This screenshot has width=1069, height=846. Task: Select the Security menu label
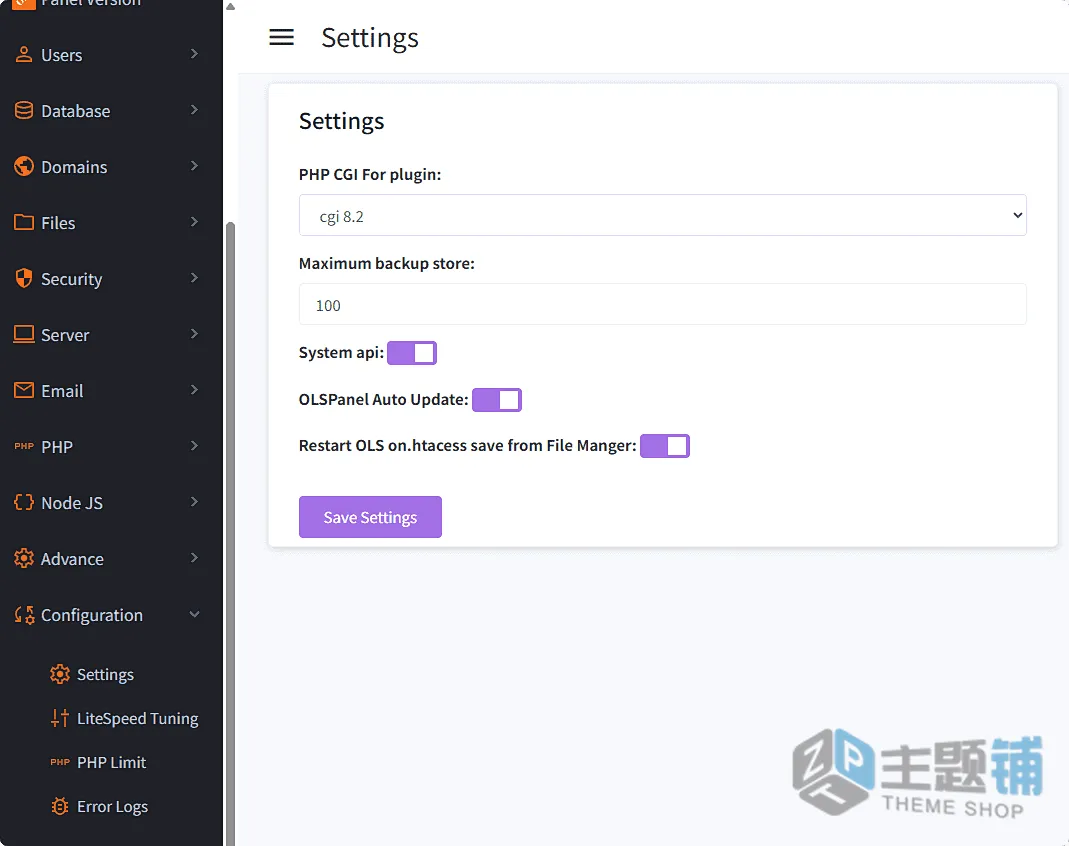coord(72,280)
